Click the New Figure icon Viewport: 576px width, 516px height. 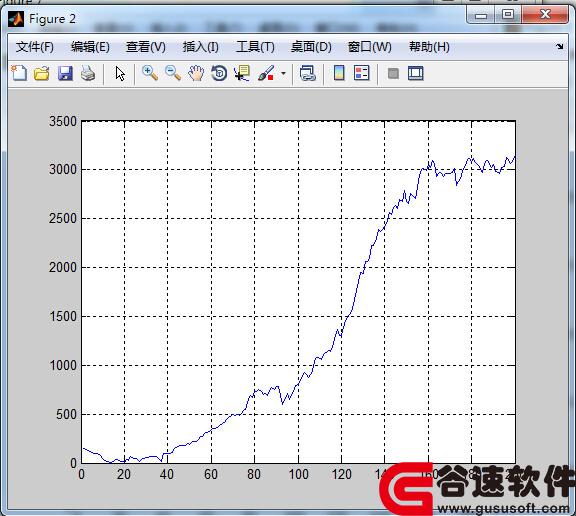click(x=19, y=73)
